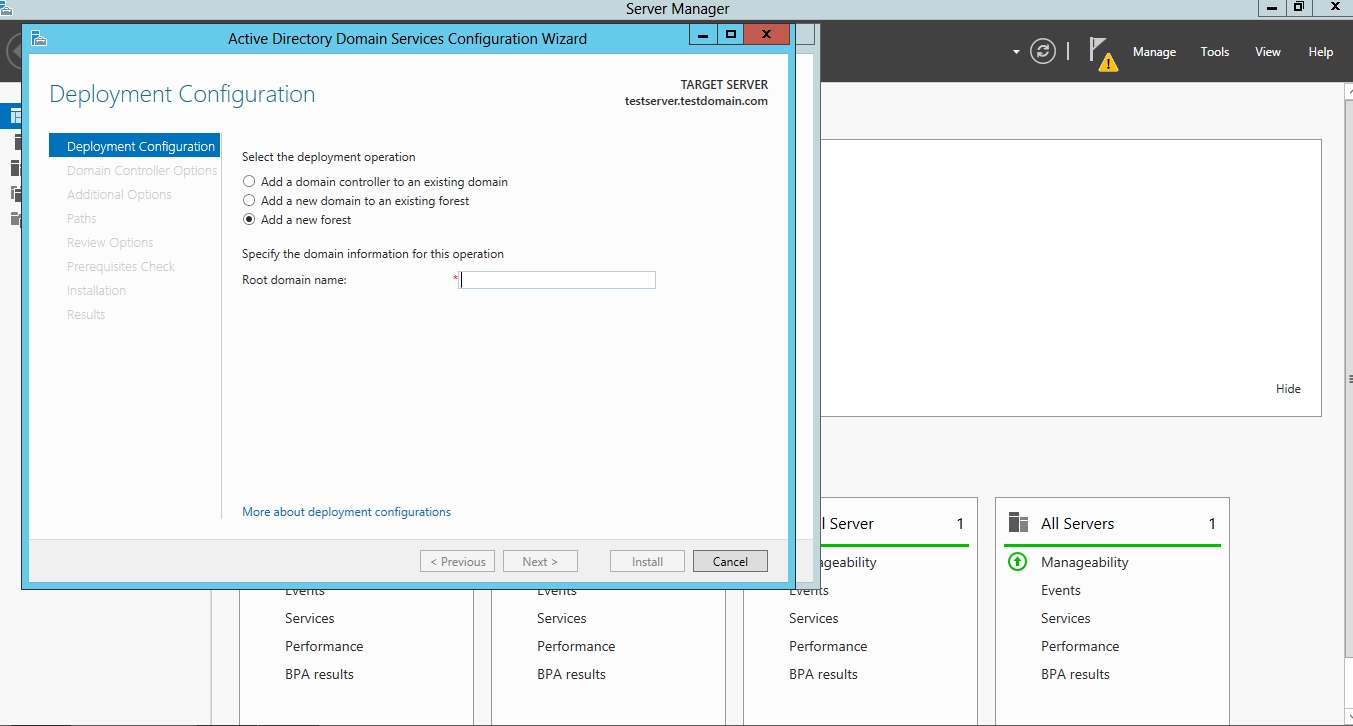Open the notifications flag with warning
This screenshot has height=726, width=1353.
click(x=1101, y=53)
